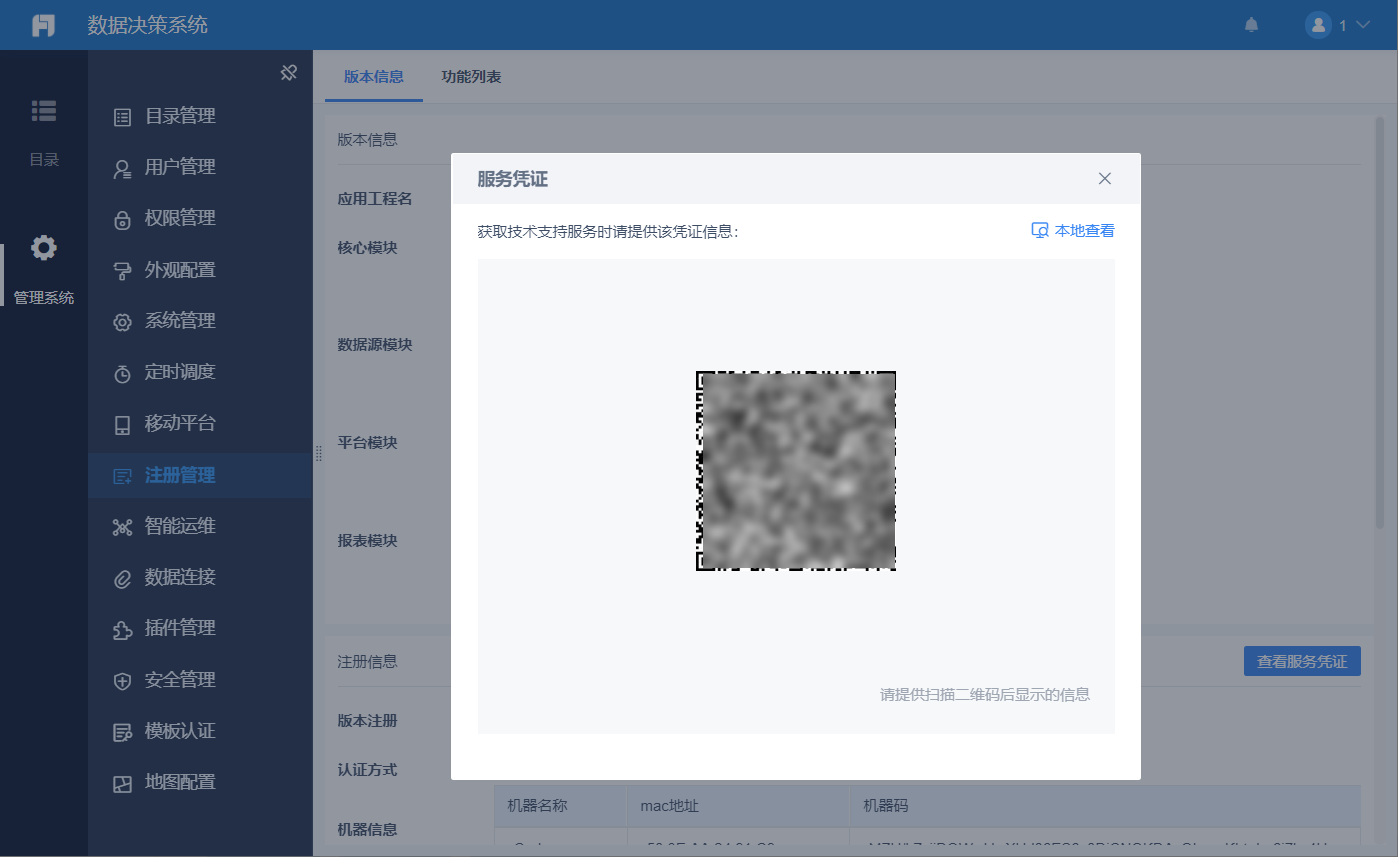Image resolution: width=1398 pixels, height=857 pixels.
Task: Click the QR code image
Action: [796, 471]
